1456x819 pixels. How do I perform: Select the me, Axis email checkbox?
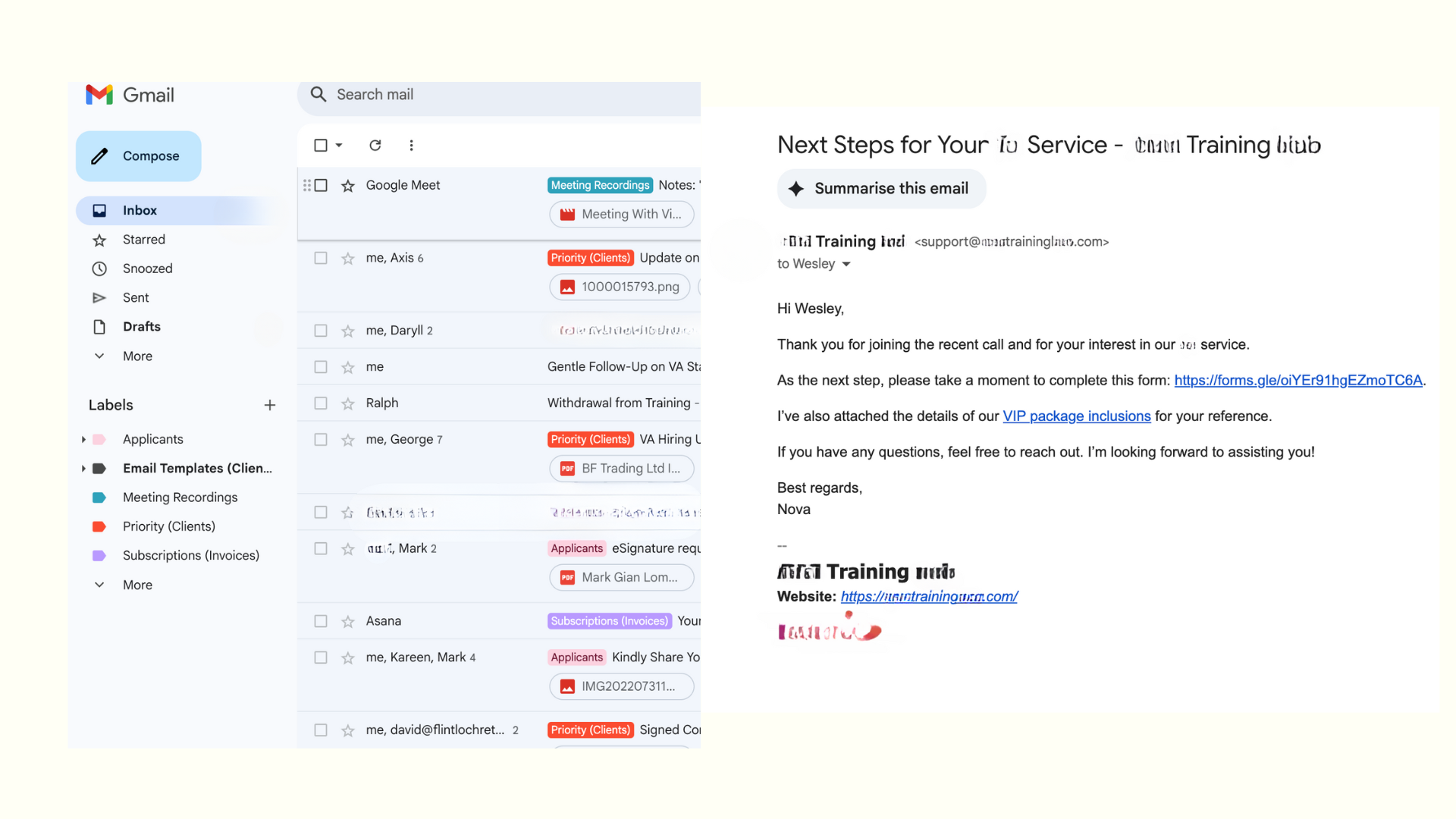click(321, 258)
